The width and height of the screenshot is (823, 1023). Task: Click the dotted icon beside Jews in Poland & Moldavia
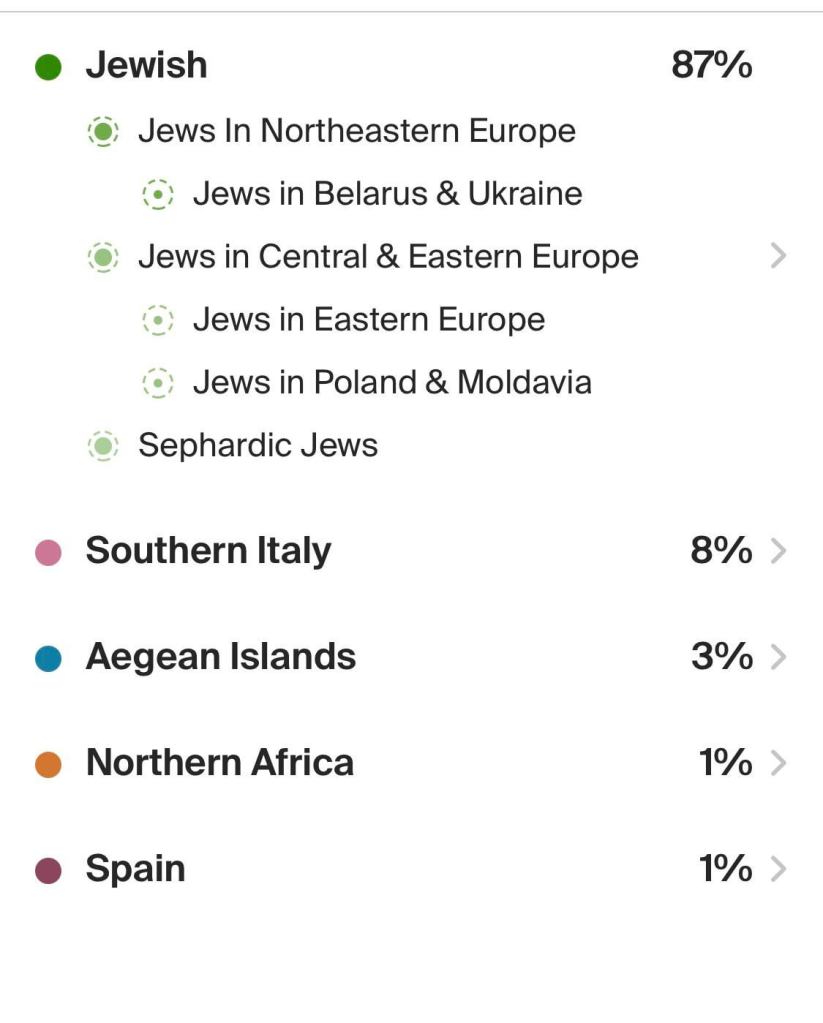click(157, 382)
